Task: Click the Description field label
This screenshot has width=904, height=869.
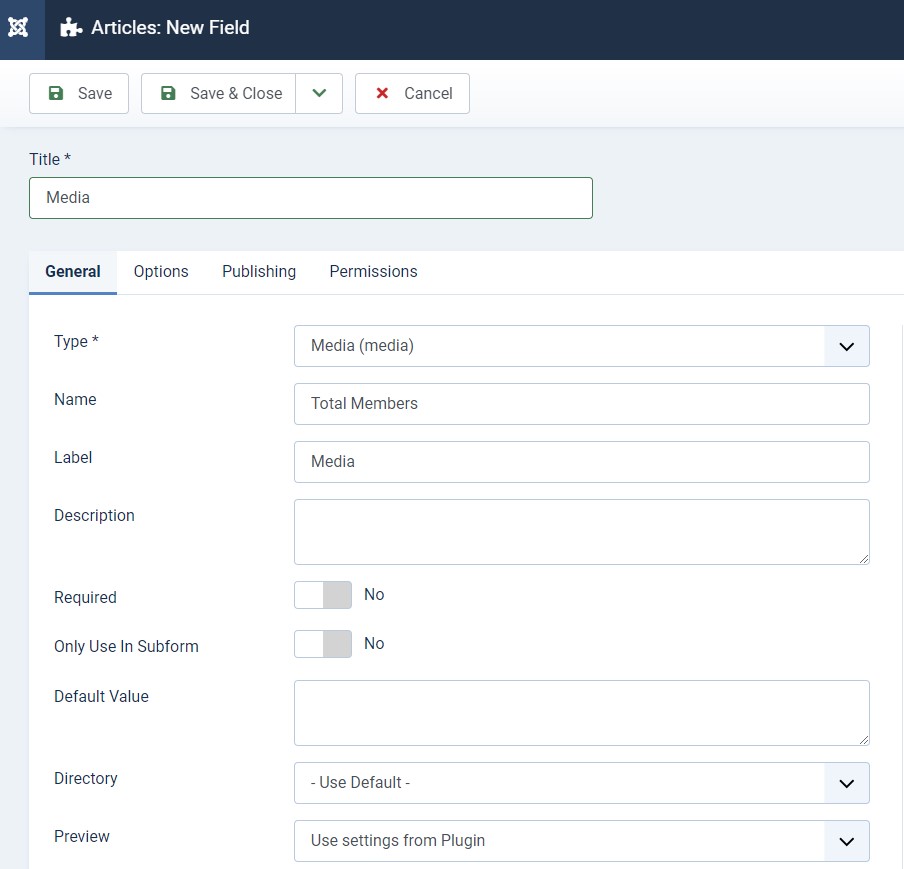Action: 95,516
